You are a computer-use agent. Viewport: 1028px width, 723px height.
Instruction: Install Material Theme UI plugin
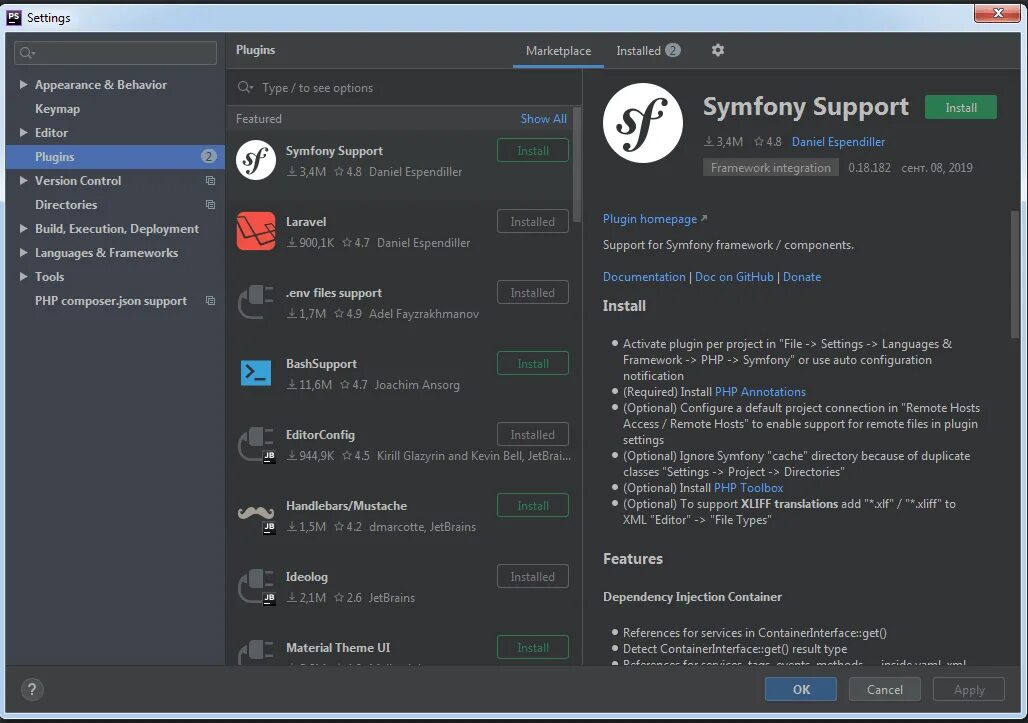click(532, 648)
